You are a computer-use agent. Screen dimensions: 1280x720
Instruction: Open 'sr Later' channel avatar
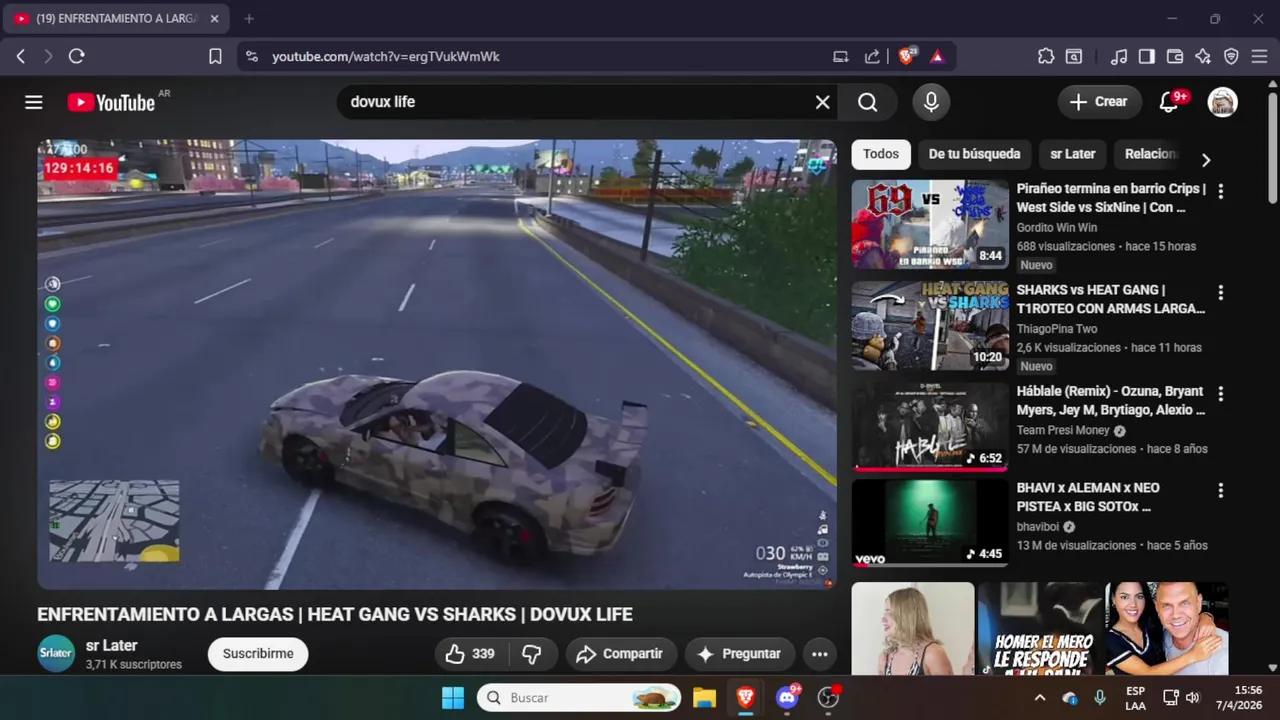pyautogui.click(x=56, y=654)
